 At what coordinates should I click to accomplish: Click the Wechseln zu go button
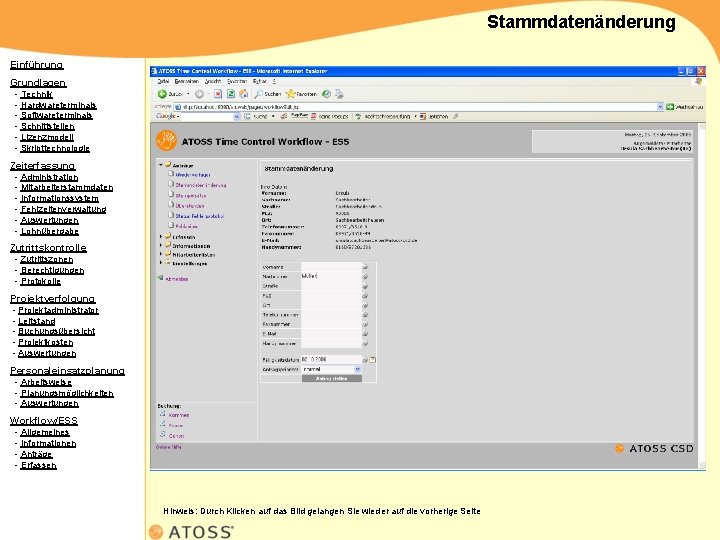685,107
